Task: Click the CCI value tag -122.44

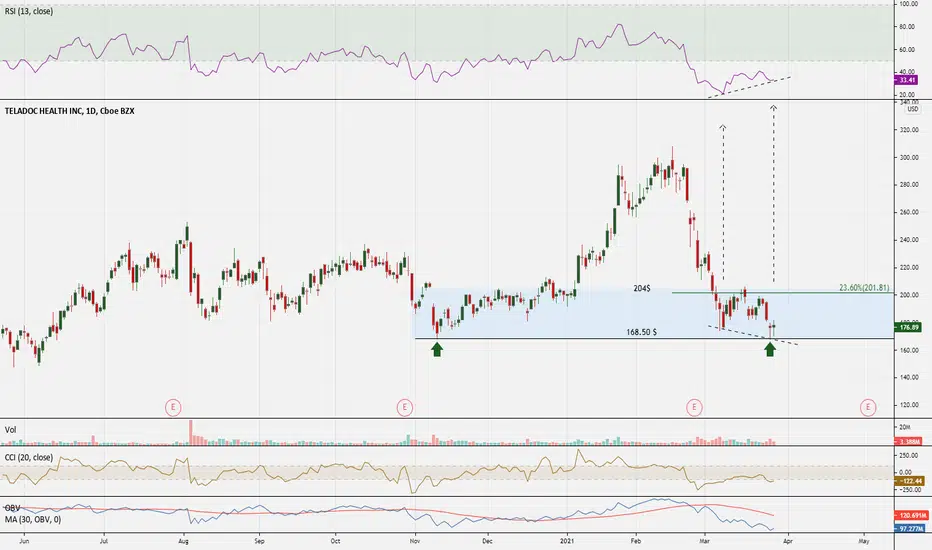Action: tap(909, 480)
